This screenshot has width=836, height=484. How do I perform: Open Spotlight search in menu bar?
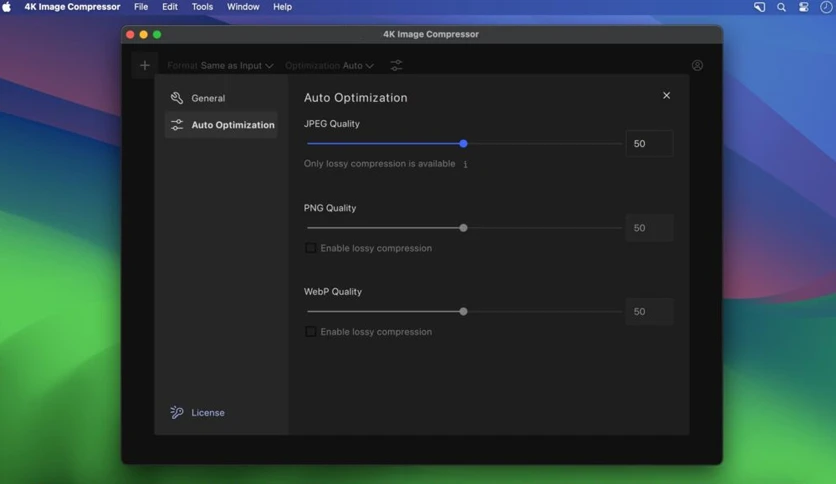tap(781, 7)
